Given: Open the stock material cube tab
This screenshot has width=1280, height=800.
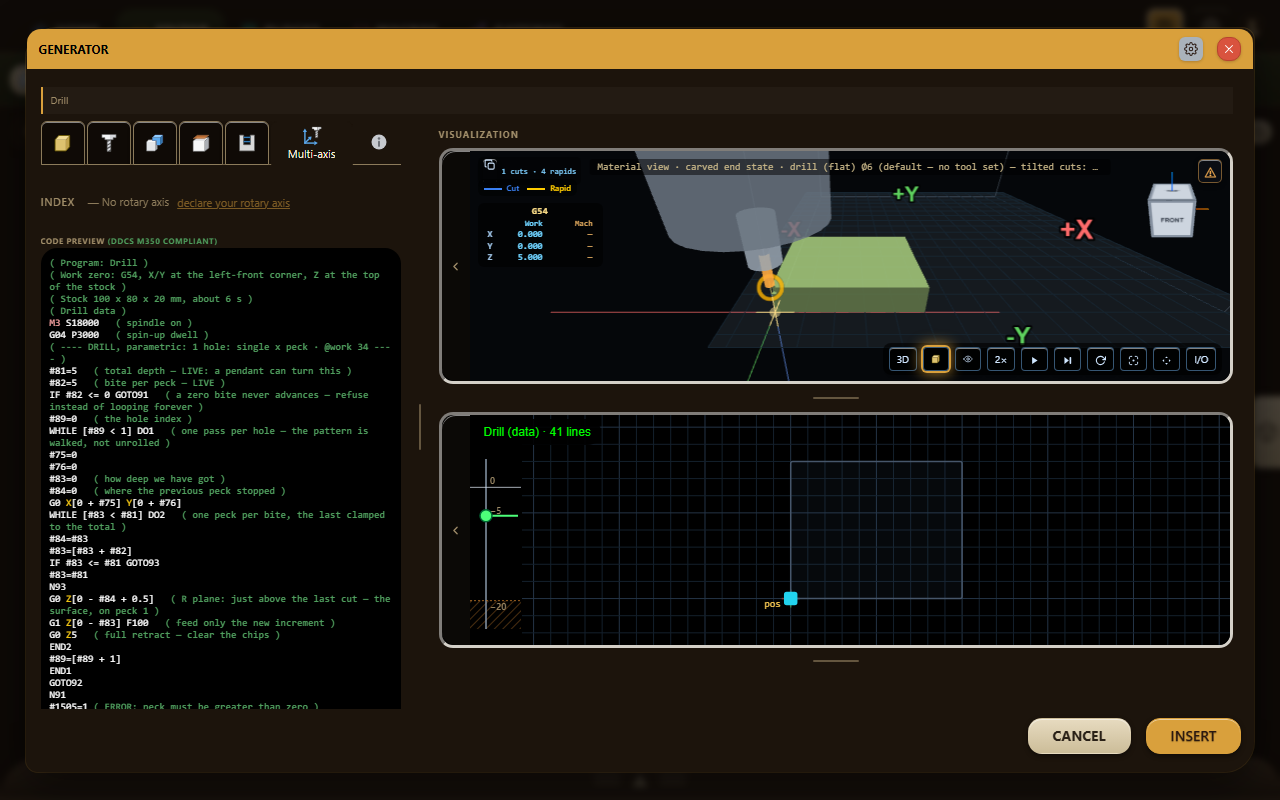Looking at the screenshot, I should (x=63, y=143).
